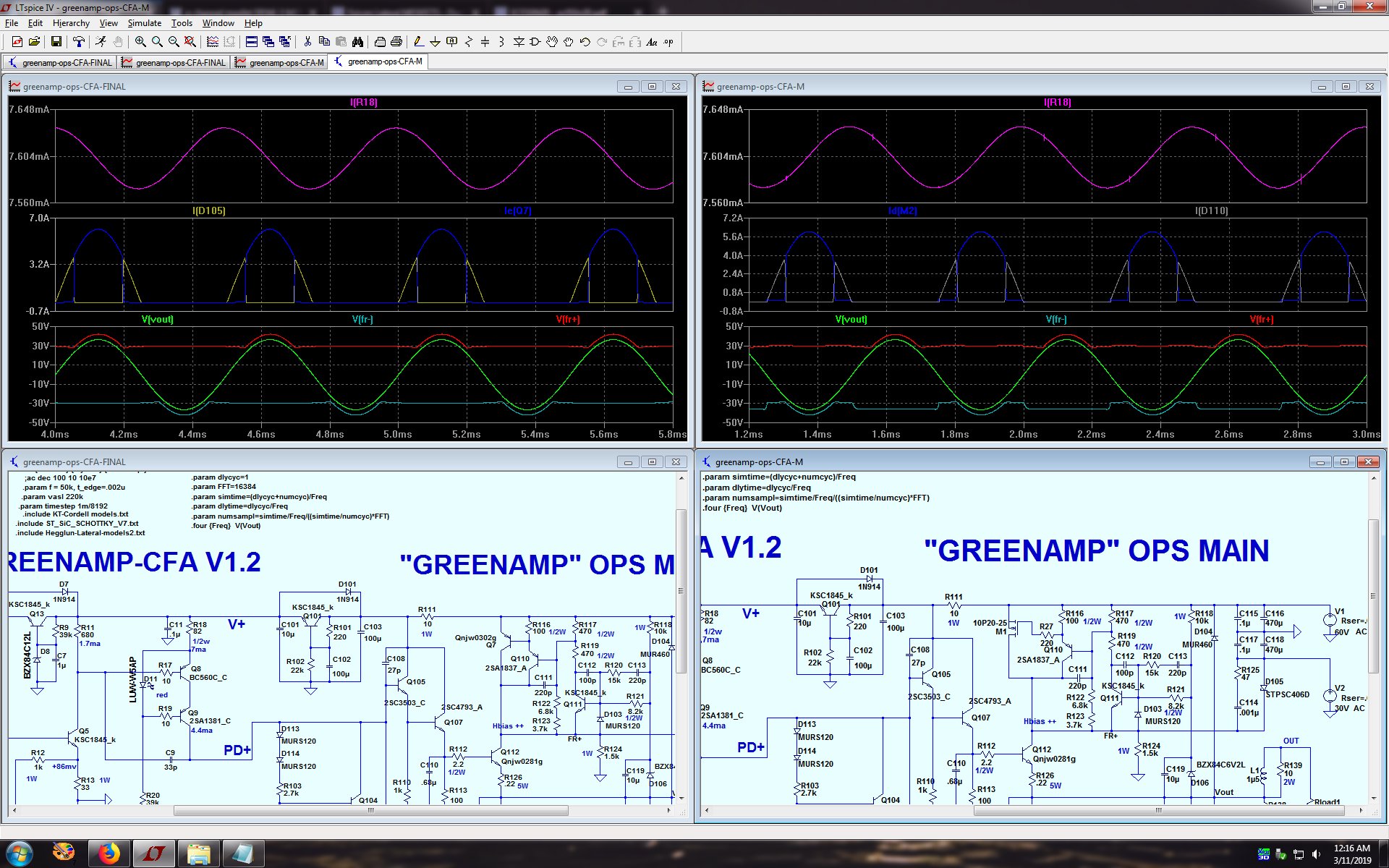The height and width of the screenshot is (868, 1389).
Task: Click the Open file toolbar icon
Action: [x=34, y=42]
